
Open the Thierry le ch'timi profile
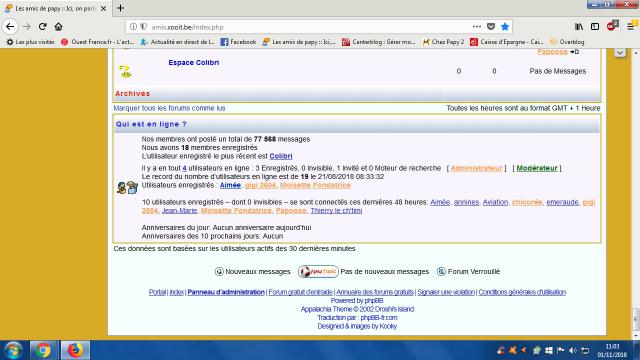[x=336, y=211]
